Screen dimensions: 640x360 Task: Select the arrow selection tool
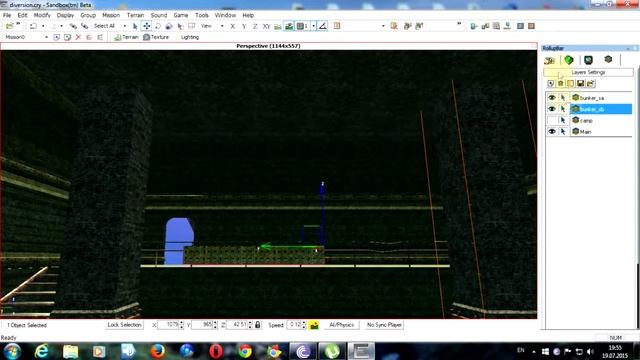coord(135,26)
